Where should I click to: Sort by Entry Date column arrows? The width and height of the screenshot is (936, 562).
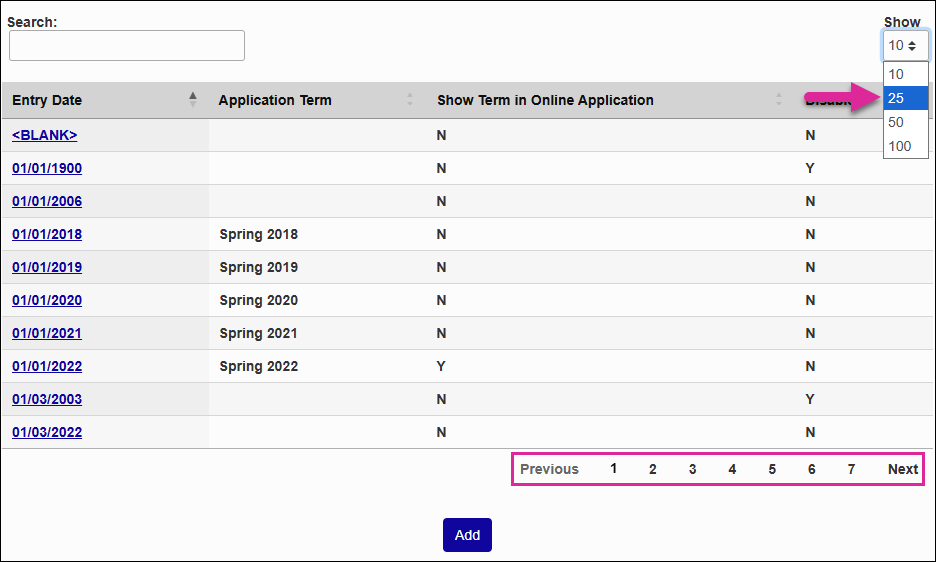[x=193, y=100]
